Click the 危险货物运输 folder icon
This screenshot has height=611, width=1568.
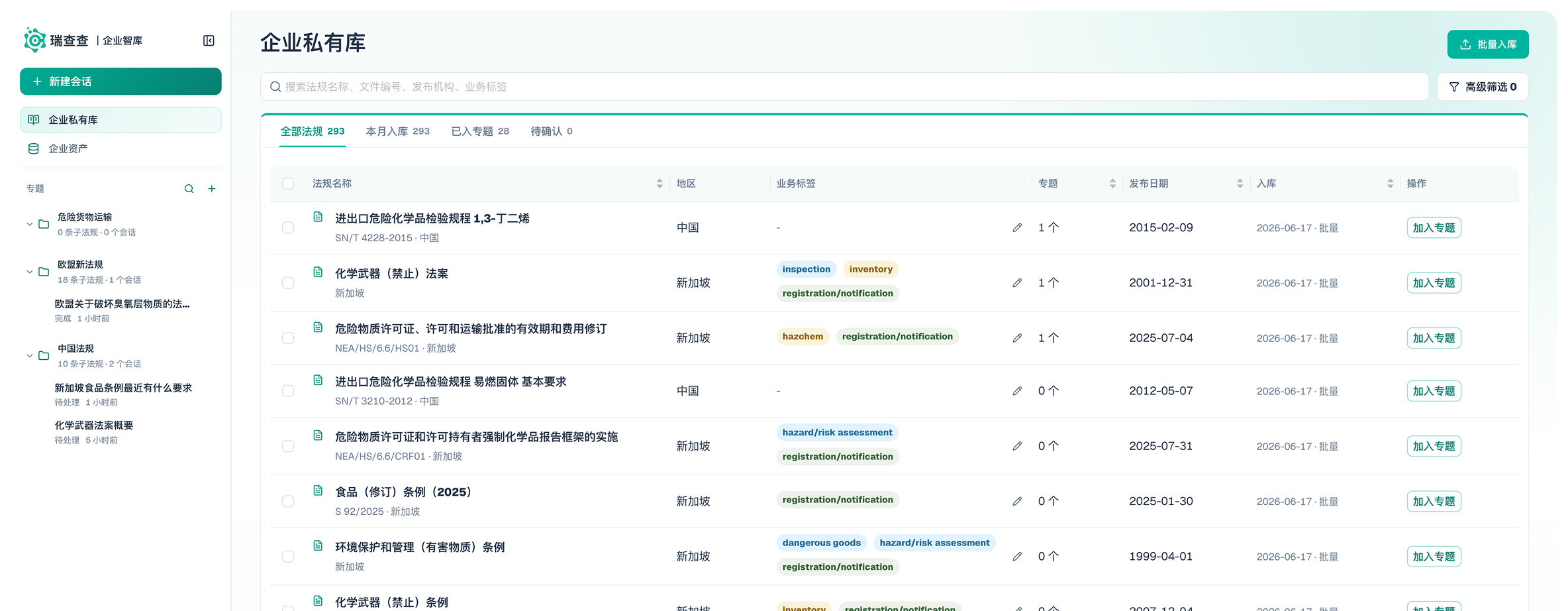[x=44, y=224]
